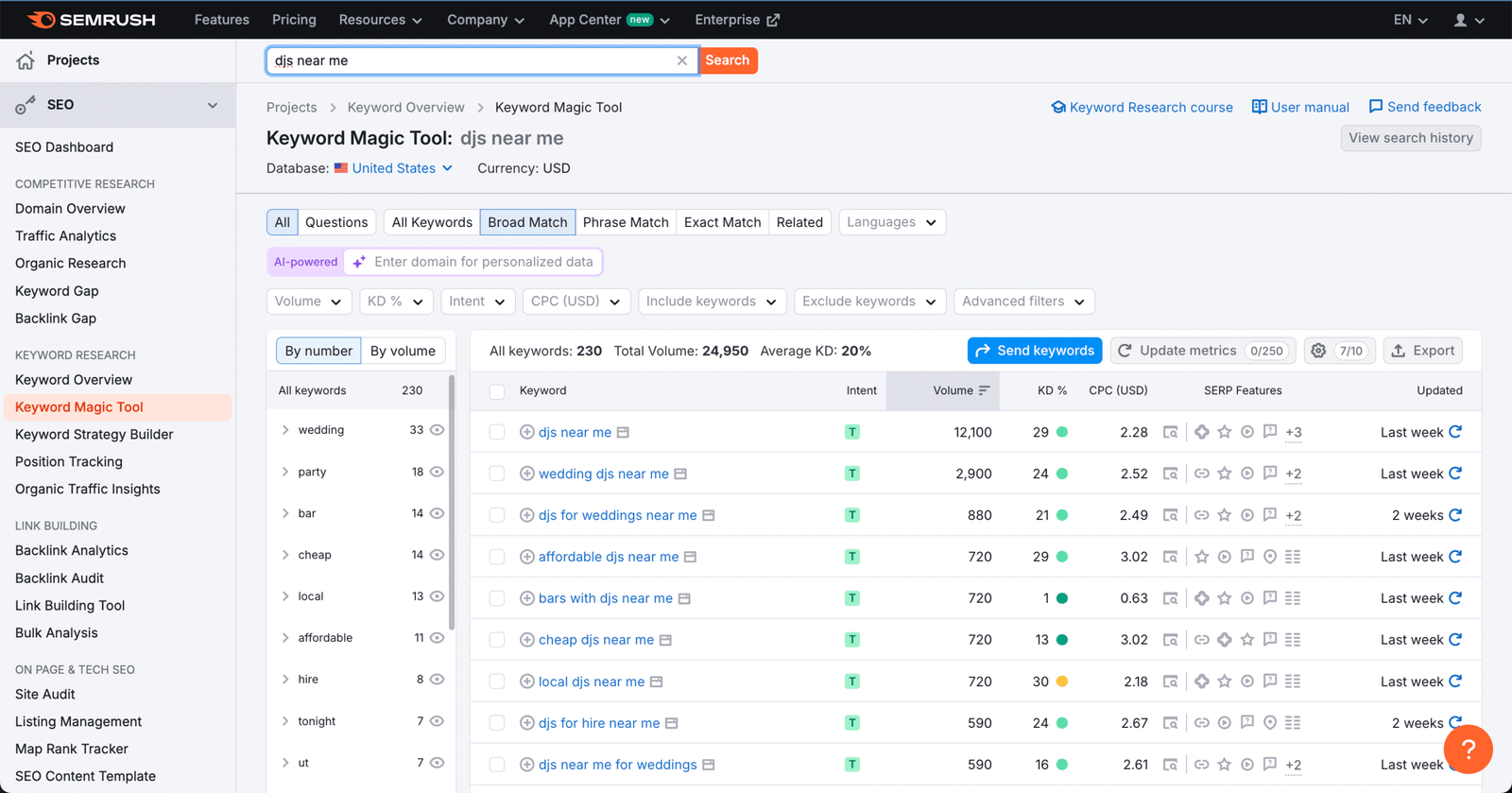Click the Send keywords button
Image resolution: width=1512 pixels, height=793 pixels.
click(1035, 351)
